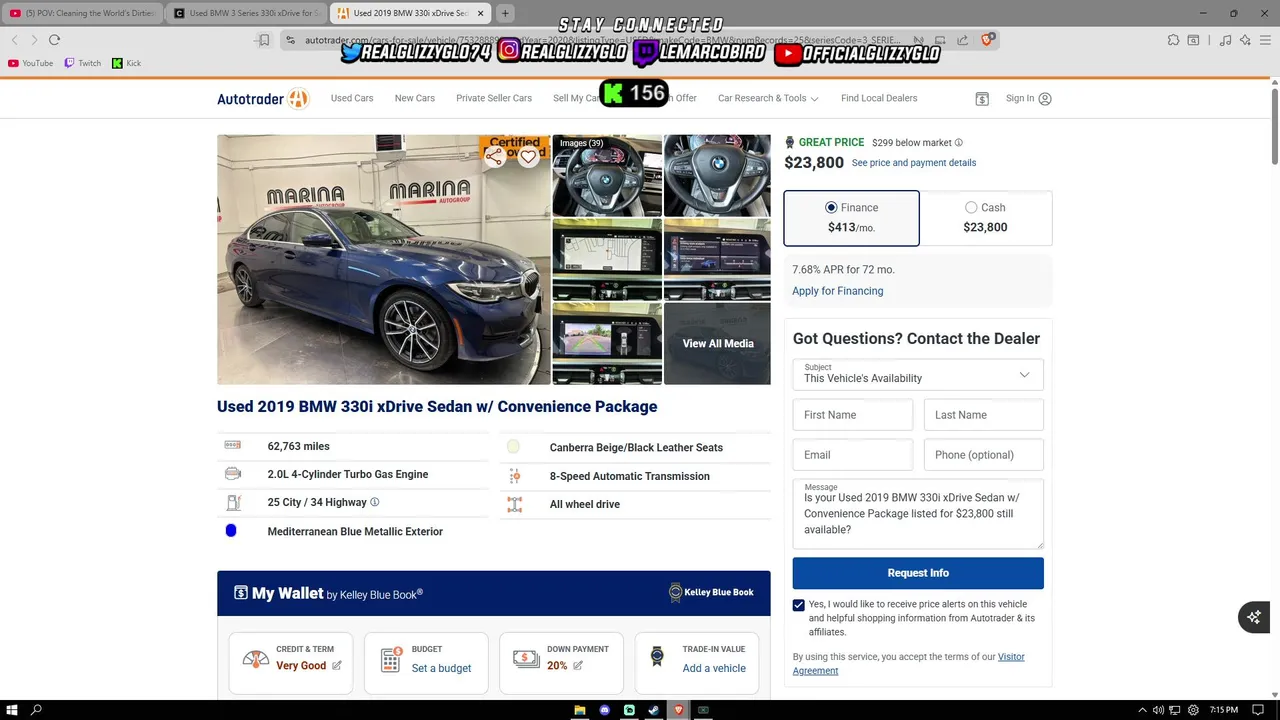Open Brave browser taskbar icon
This screenshot has width=1280, height=720.
coord(679,710)
